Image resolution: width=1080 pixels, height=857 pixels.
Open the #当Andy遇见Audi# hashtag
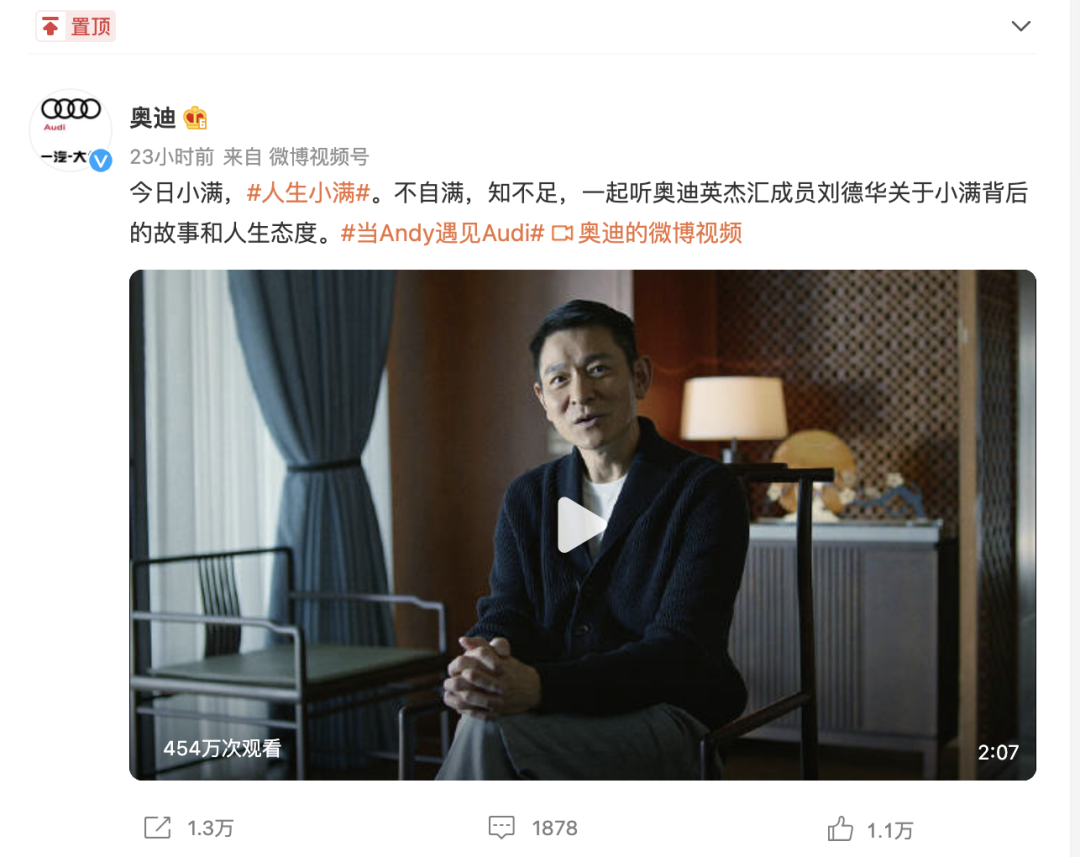tap(442, 234)
